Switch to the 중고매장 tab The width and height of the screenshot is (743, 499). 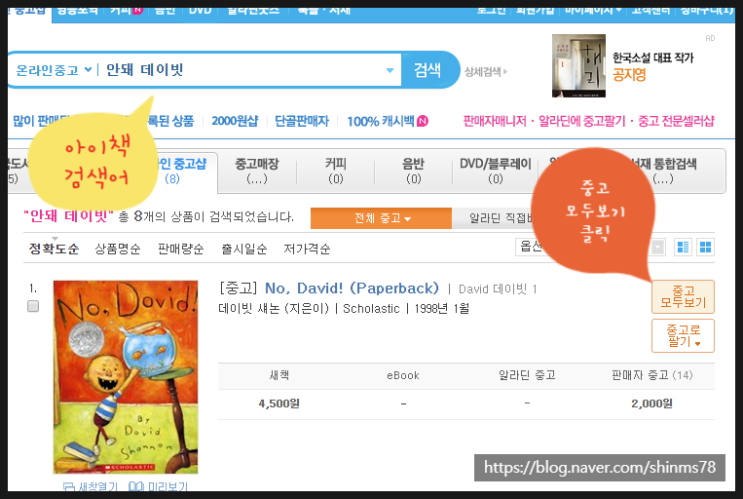(x=257, y=171)
